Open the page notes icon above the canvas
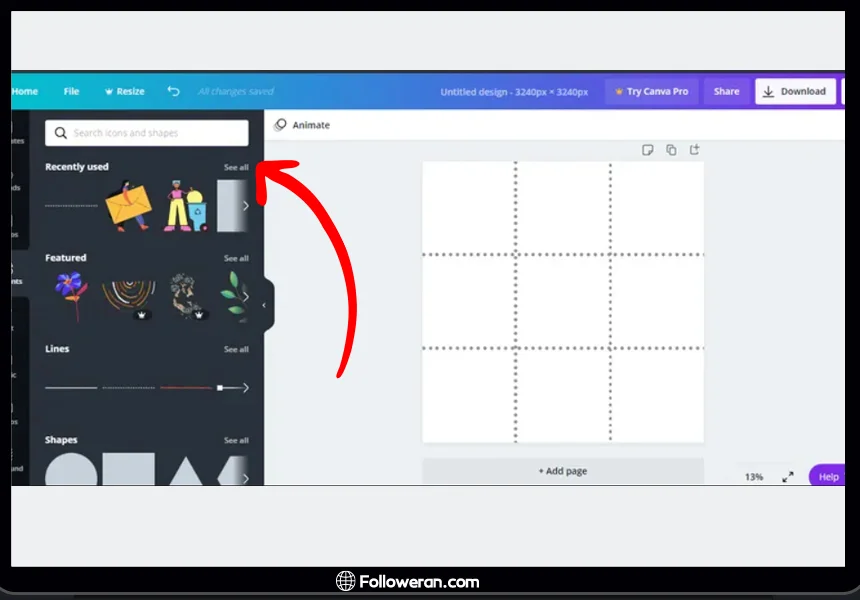Viewport: 860px width, 600px height. (647, 150)
